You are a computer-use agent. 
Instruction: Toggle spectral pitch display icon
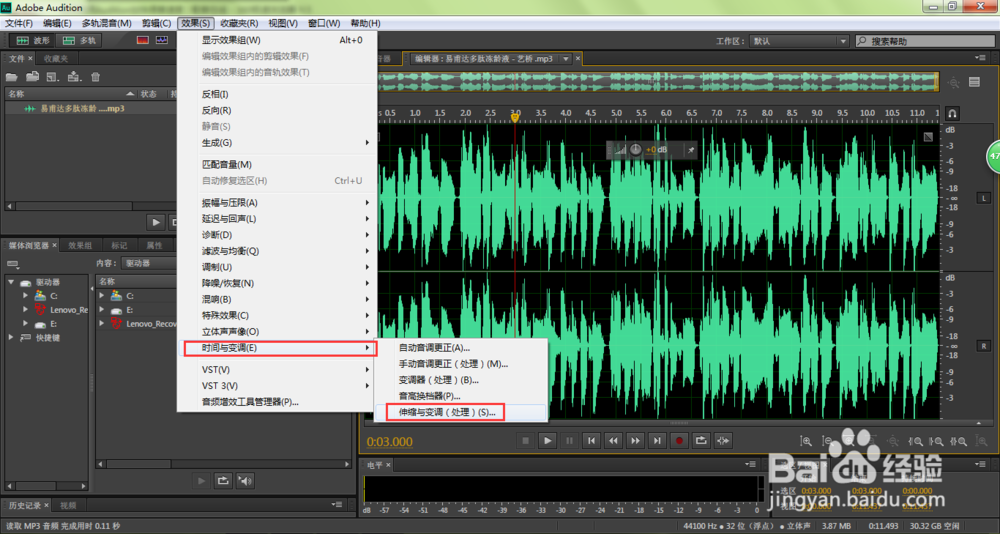[161, 41]
